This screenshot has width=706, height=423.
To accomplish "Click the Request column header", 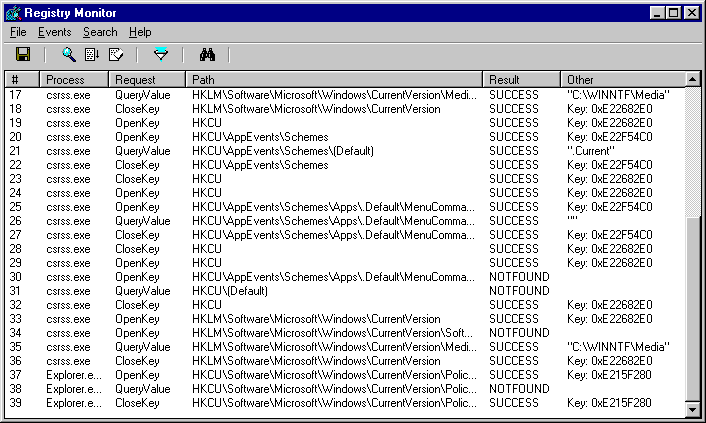I will [x=146, y=79].
